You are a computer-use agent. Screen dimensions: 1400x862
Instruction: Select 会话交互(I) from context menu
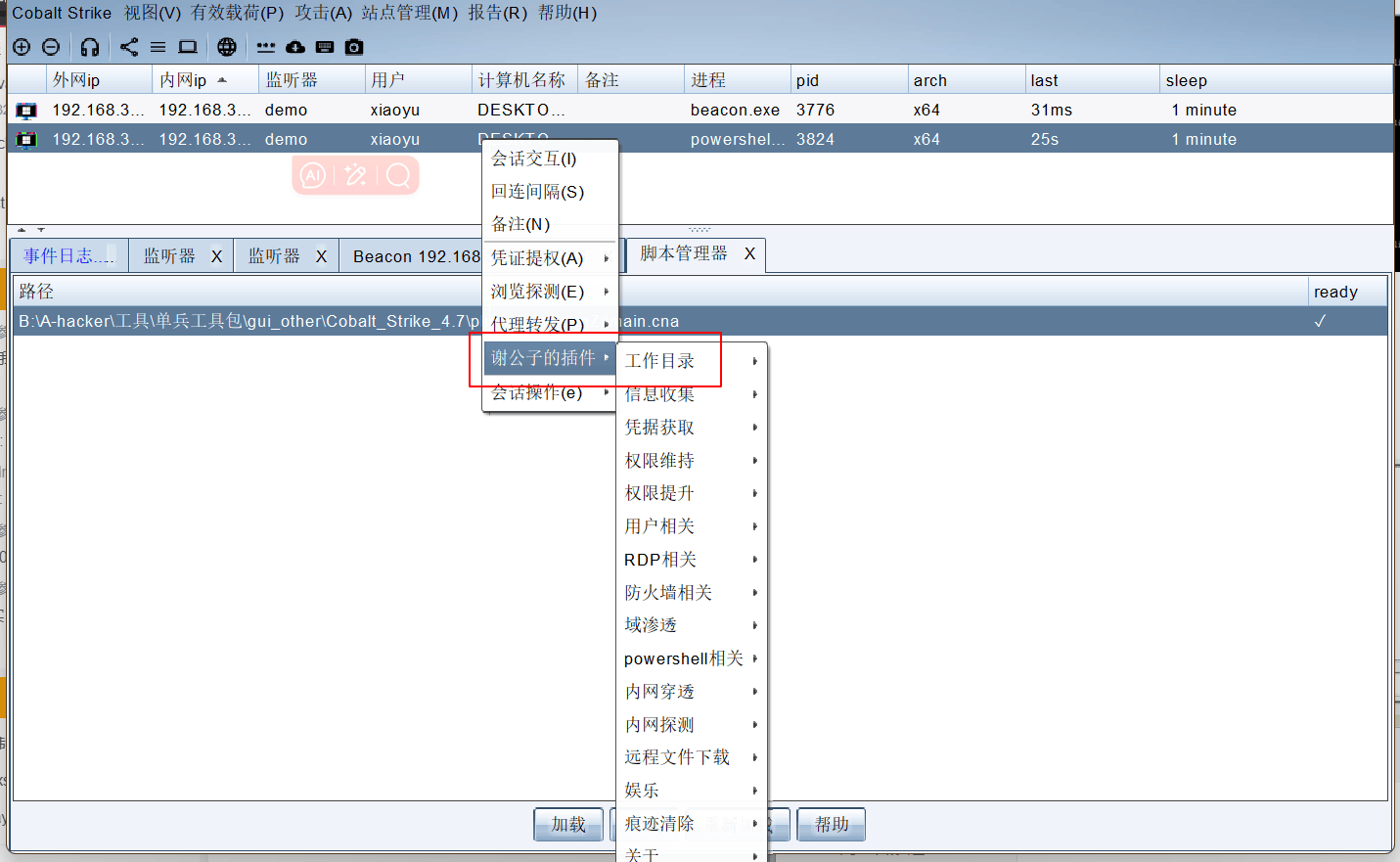550,159
